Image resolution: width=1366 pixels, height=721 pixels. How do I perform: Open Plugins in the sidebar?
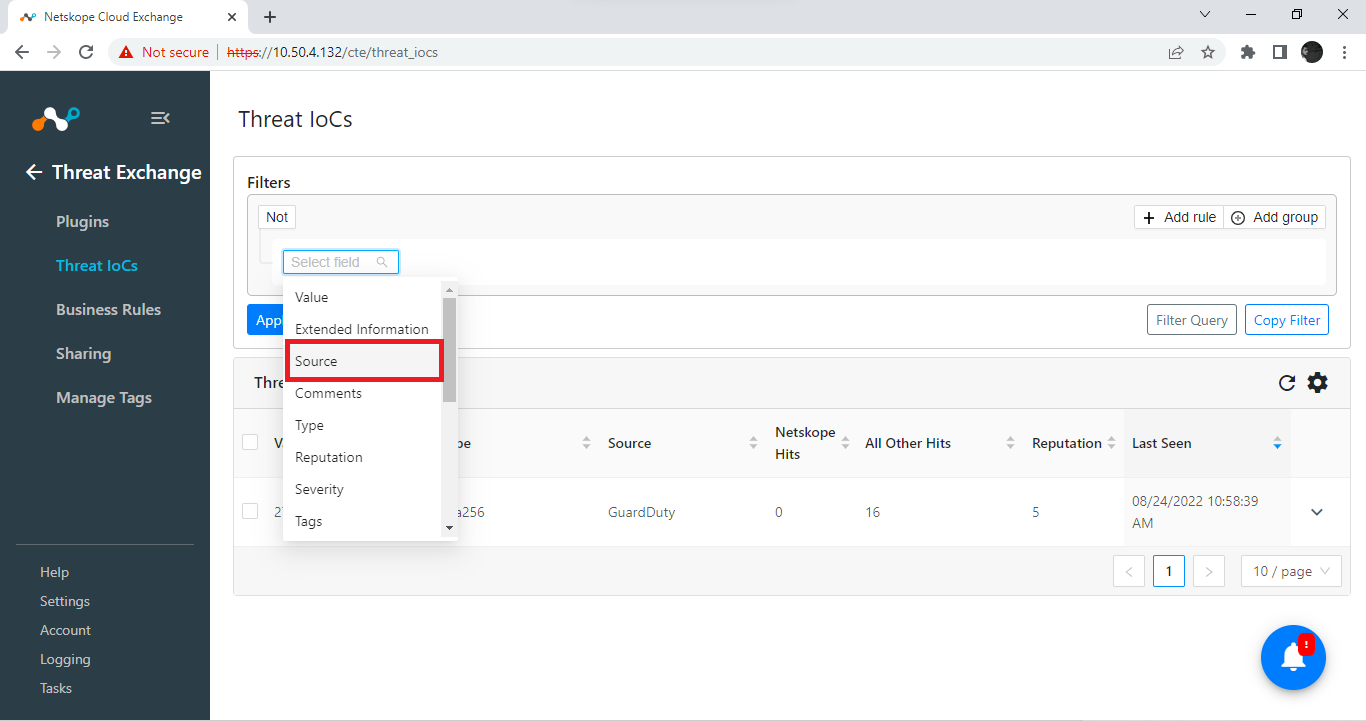(x=82, y=221)
